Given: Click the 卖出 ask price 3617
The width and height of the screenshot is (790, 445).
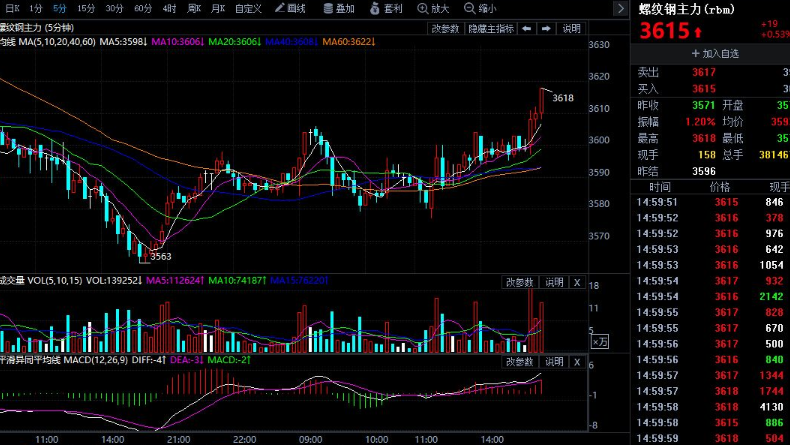Looking at the screenshot, I should pyautogui.click(x=704, y=72).
